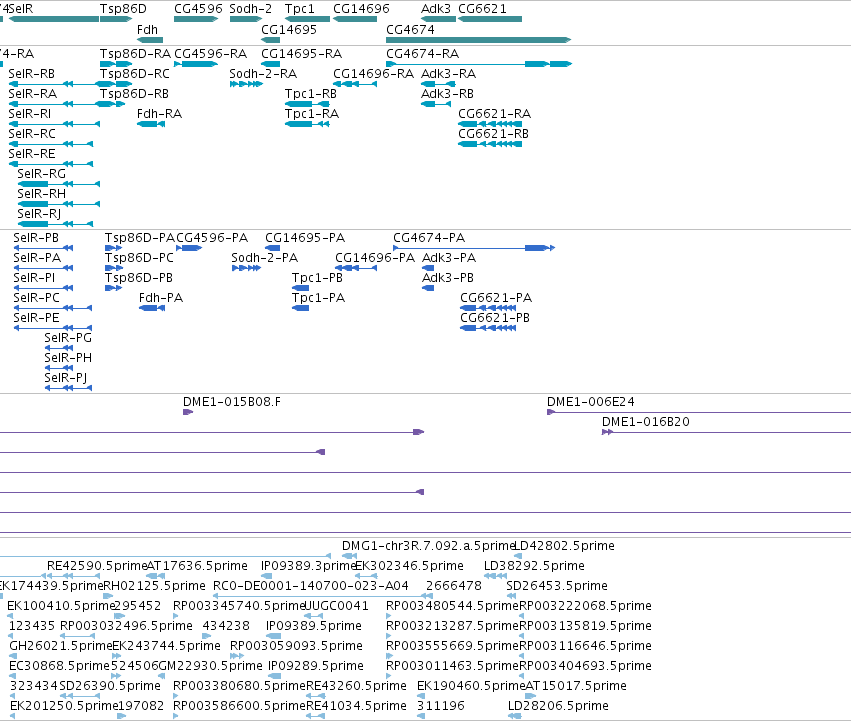
Task: Click the Tsp86D gene label
Action: tap(123, 9)
